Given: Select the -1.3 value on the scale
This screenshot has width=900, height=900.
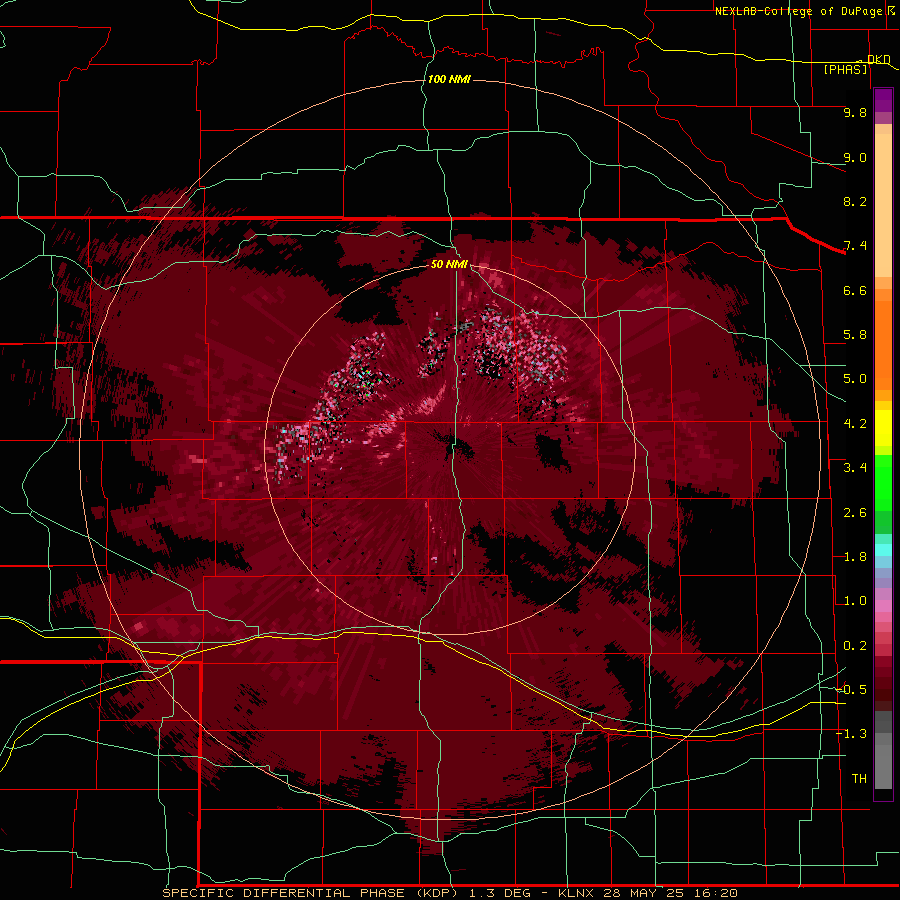Looking at the screenshot, I should click(x=851, y=734).
